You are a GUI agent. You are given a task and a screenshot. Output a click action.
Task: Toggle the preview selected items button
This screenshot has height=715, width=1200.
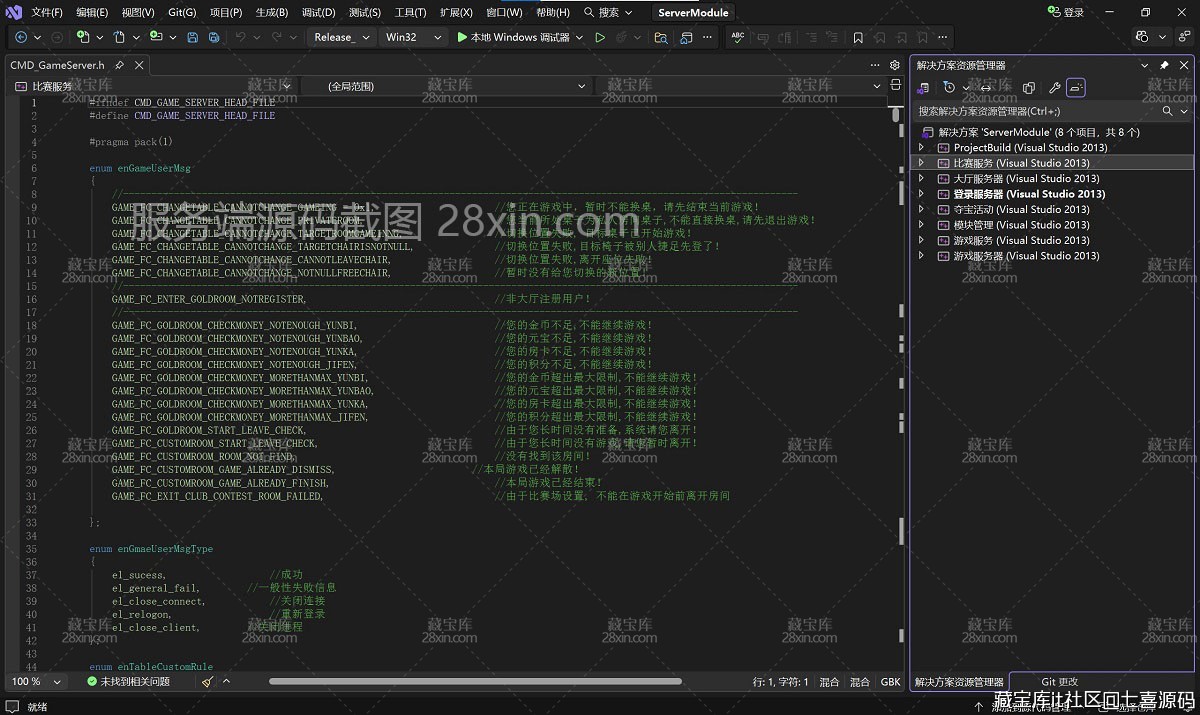click(x=1076, y=88)
